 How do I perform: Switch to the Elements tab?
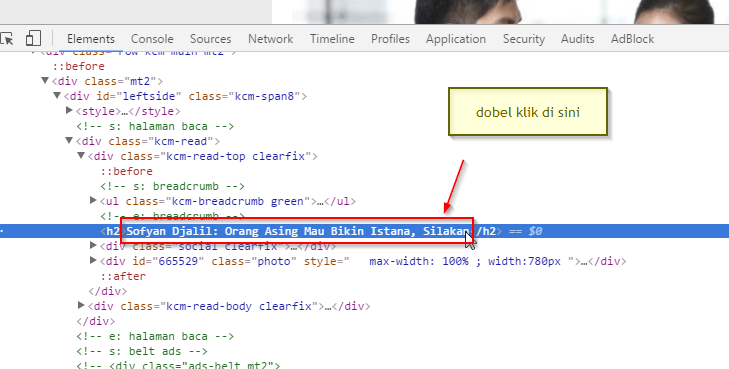click(x=91, y=39)
